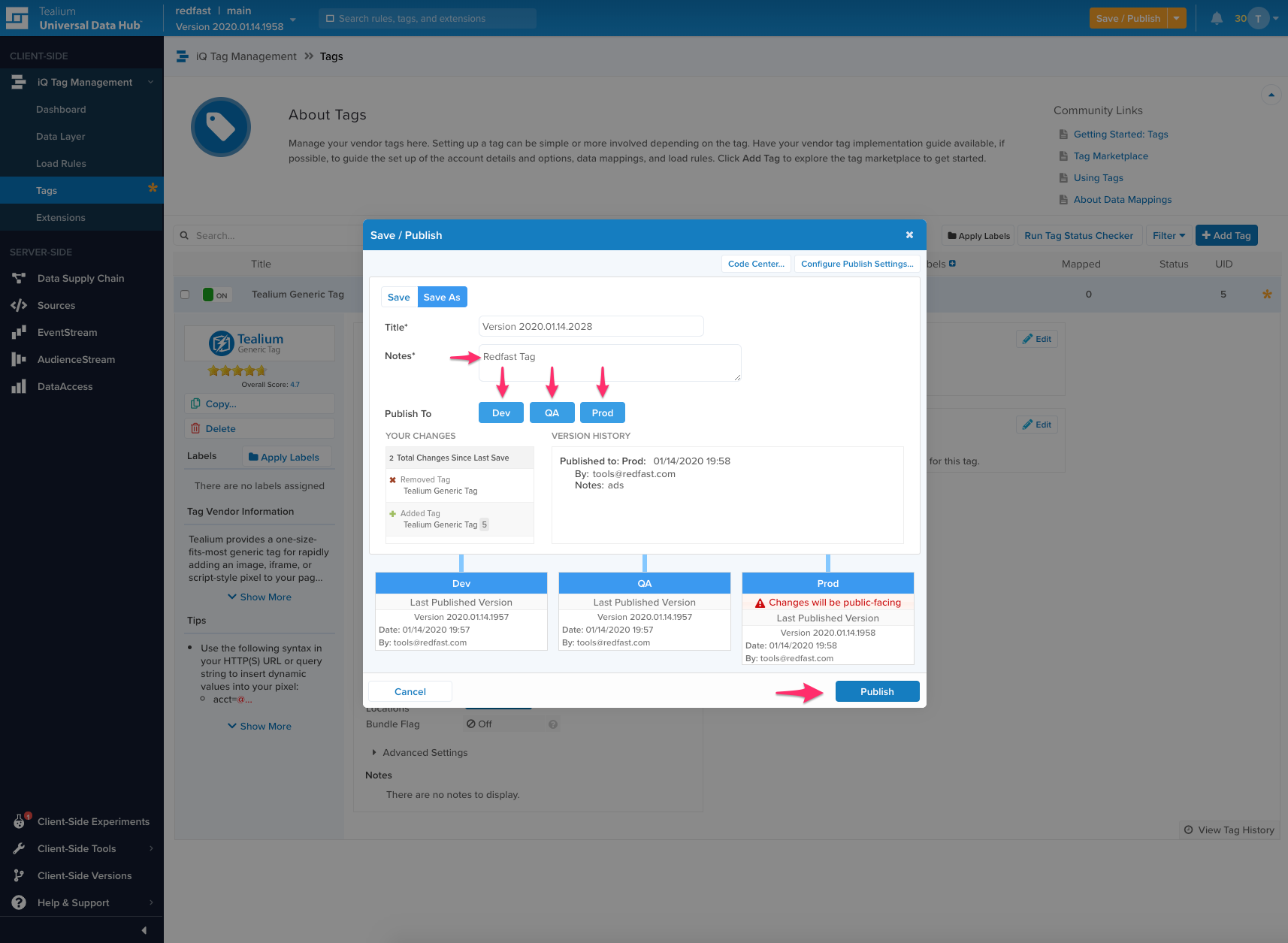This screenshot has width=1288, height=943.
Task: Toggle the Bundle Flag Off switch
Action: [x=503, y=724]
